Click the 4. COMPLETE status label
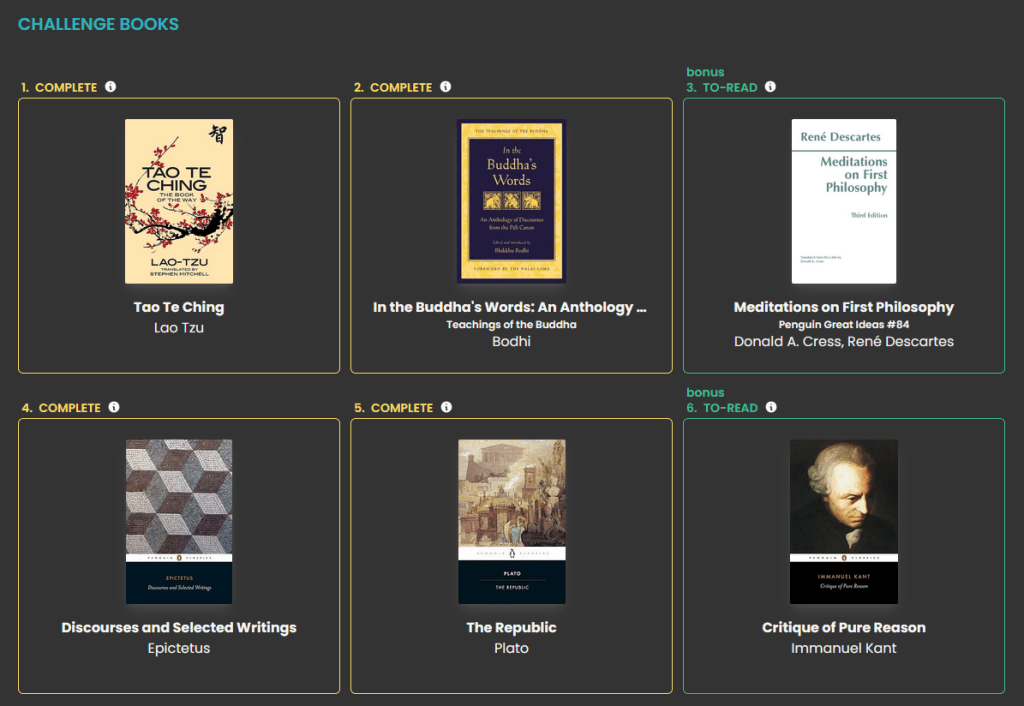 (x=61, y=408)
